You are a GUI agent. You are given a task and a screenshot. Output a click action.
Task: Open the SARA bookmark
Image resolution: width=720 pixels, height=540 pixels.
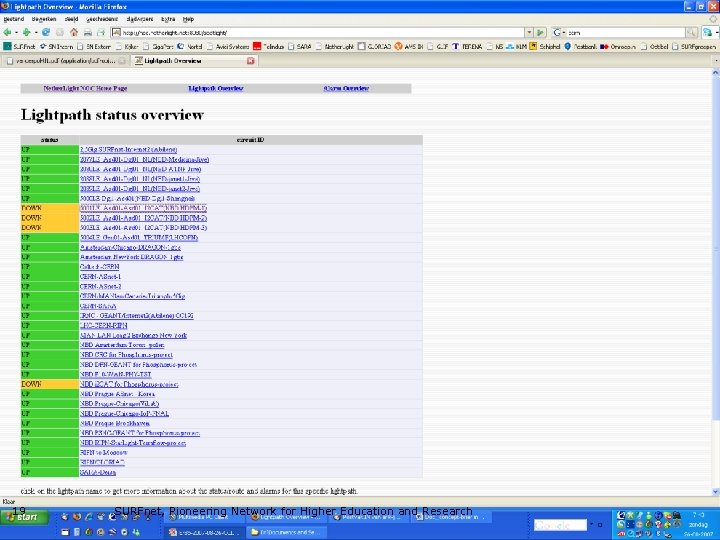pos(300,46)
